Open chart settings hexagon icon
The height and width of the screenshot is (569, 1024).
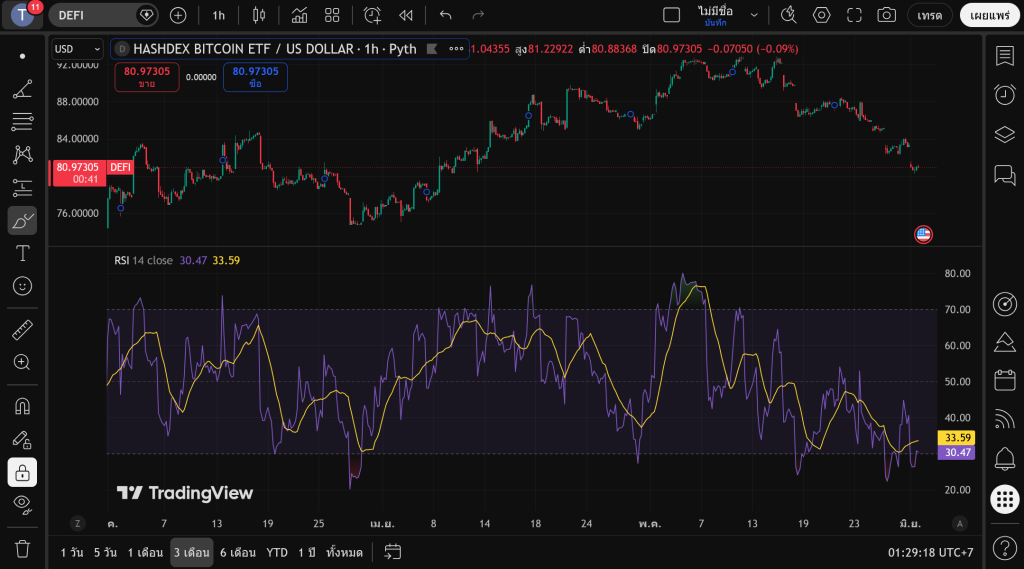(822, 15)
